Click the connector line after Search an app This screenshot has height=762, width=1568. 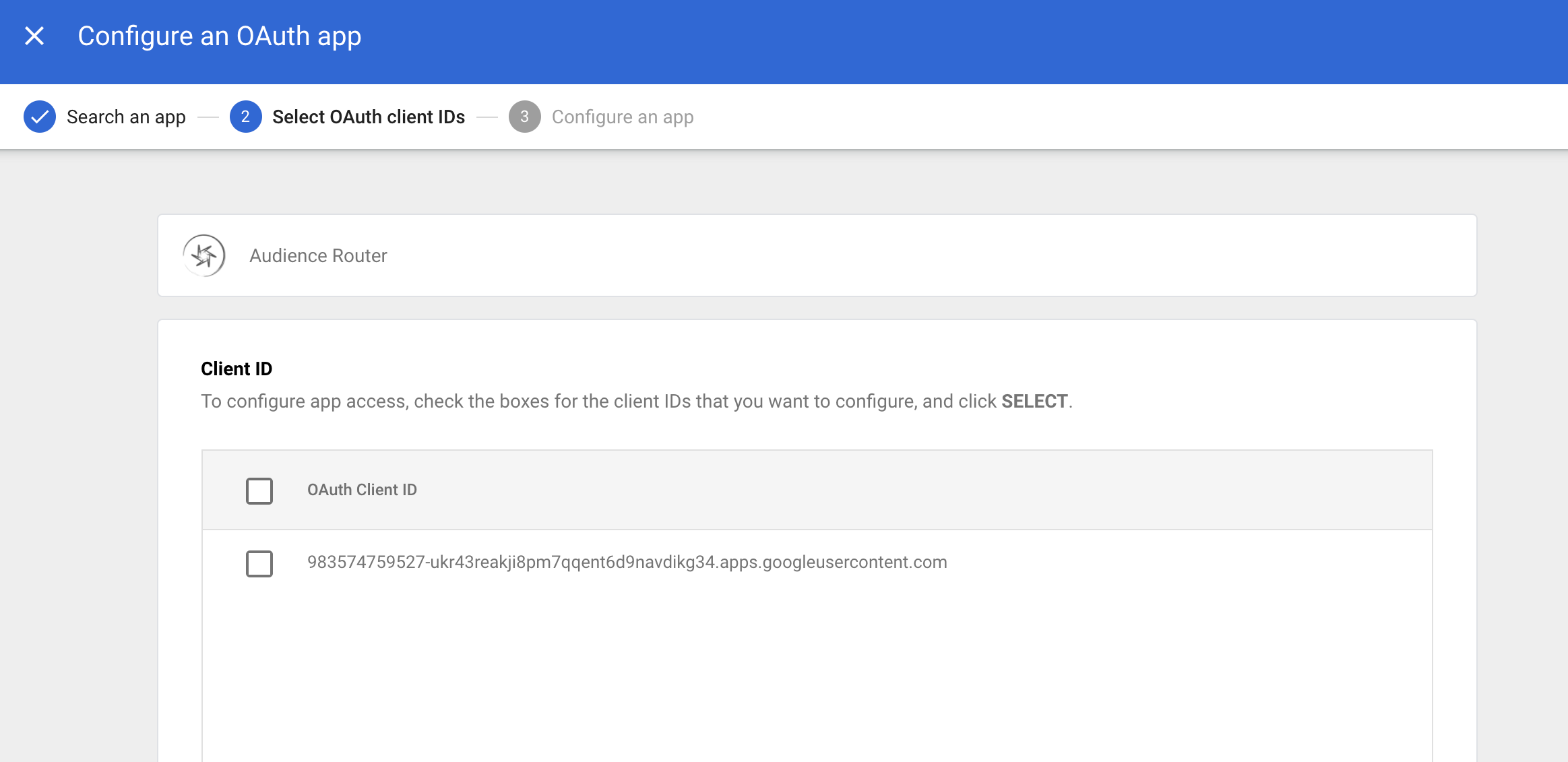[208, 117]
